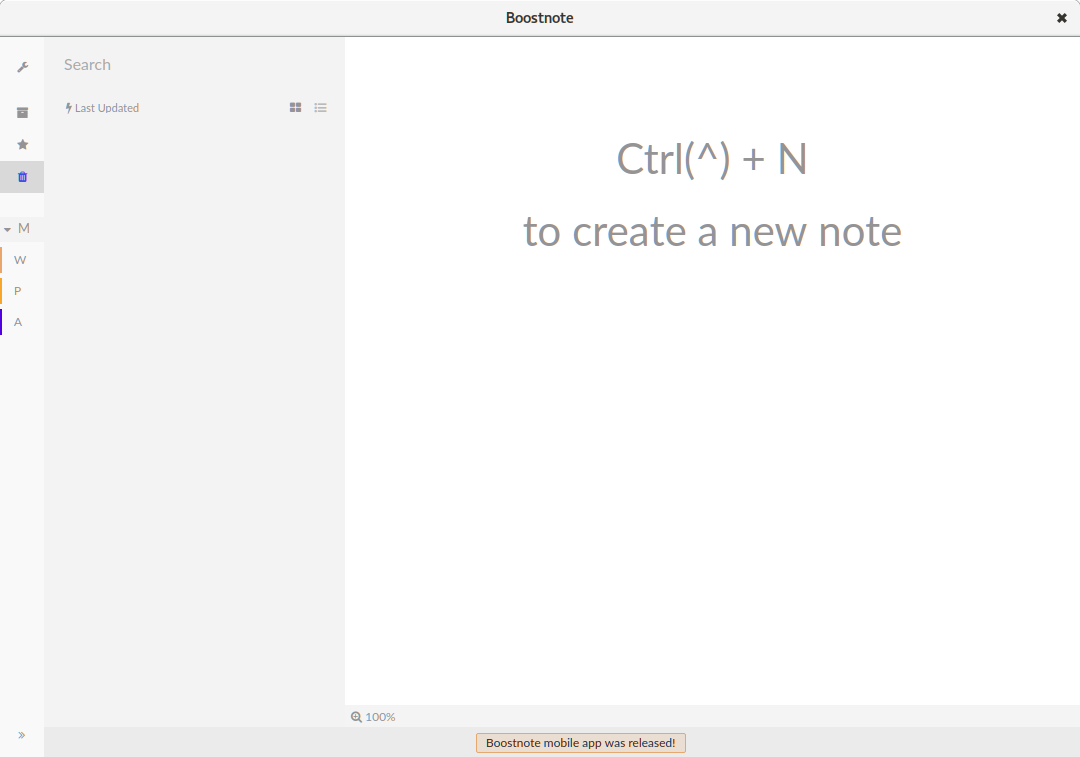Click the 100% zoom control
Viewport: 1080px width, 757px height.
373,717
